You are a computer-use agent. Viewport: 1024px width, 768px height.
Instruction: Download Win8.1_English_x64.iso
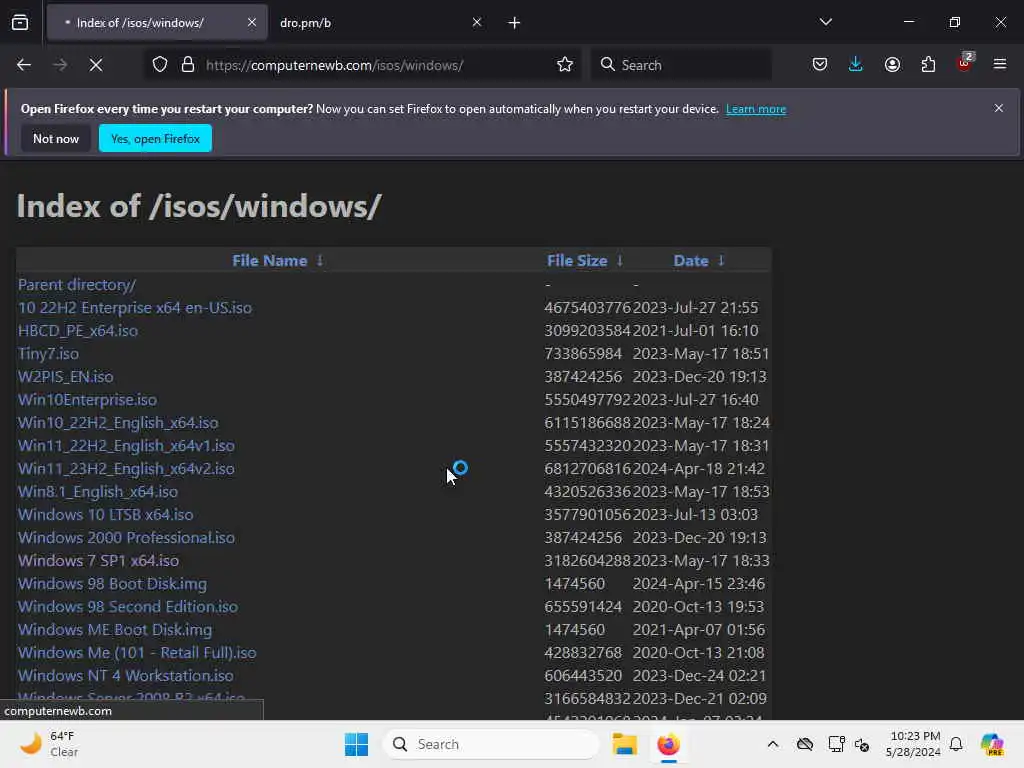[x=97, y=492]
